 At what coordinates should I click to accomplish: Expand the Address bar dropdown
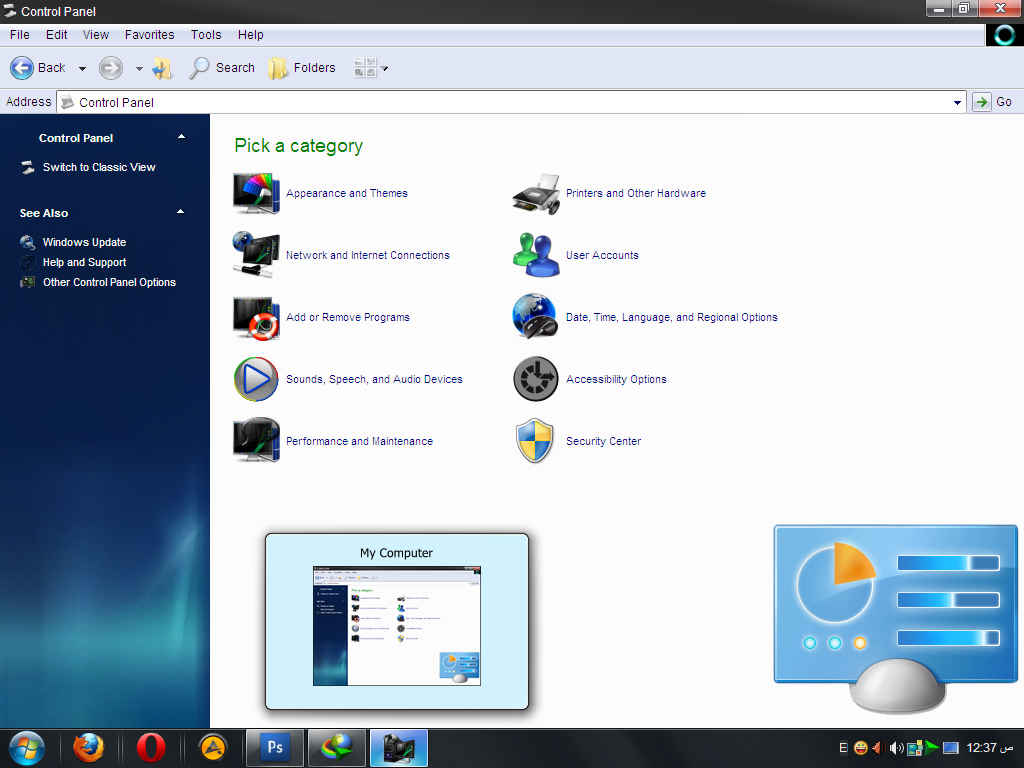957,102
